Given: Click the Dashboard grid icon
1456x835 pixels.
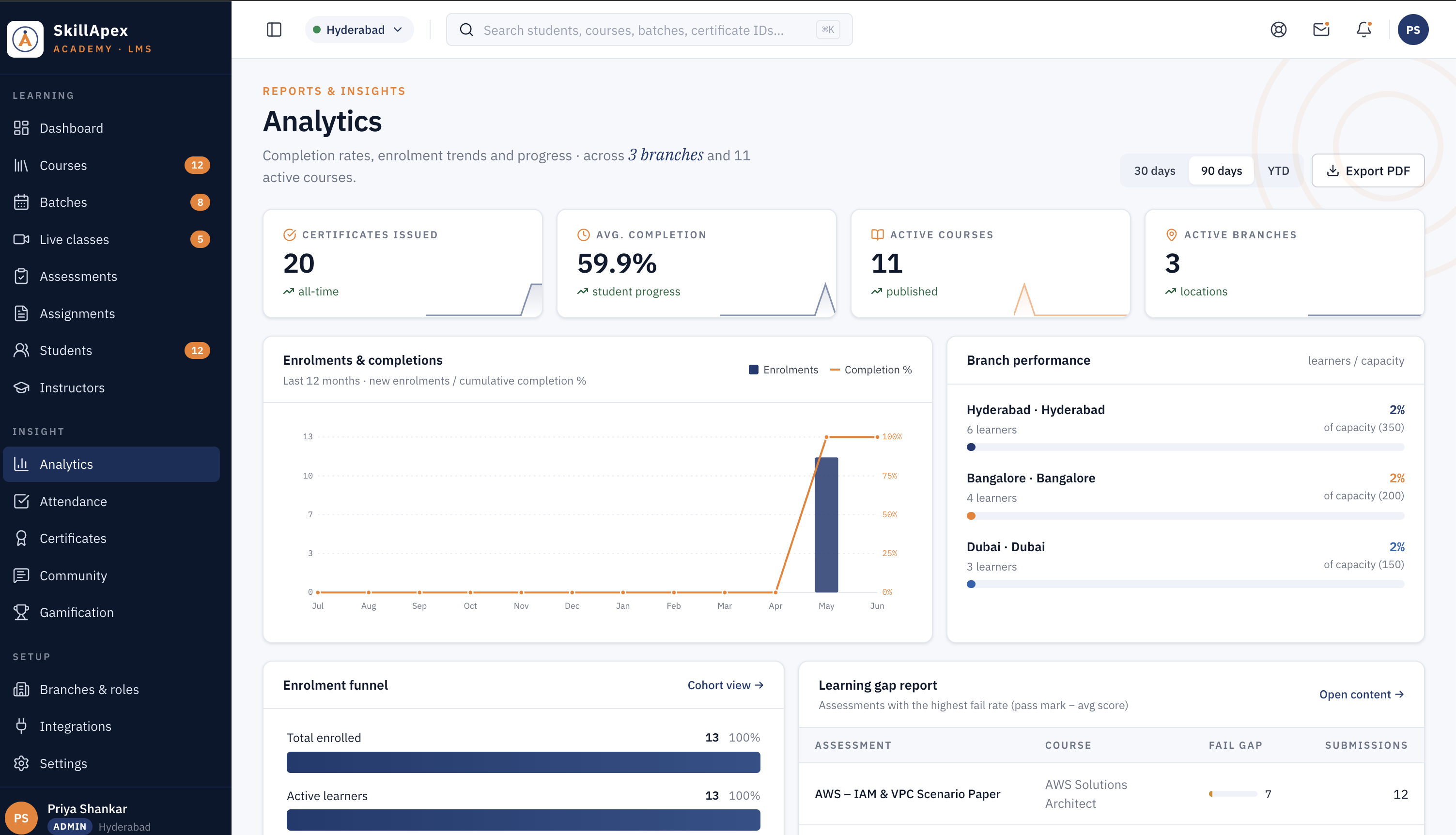Looking at the screenshot, I should (x=21, y=128).
